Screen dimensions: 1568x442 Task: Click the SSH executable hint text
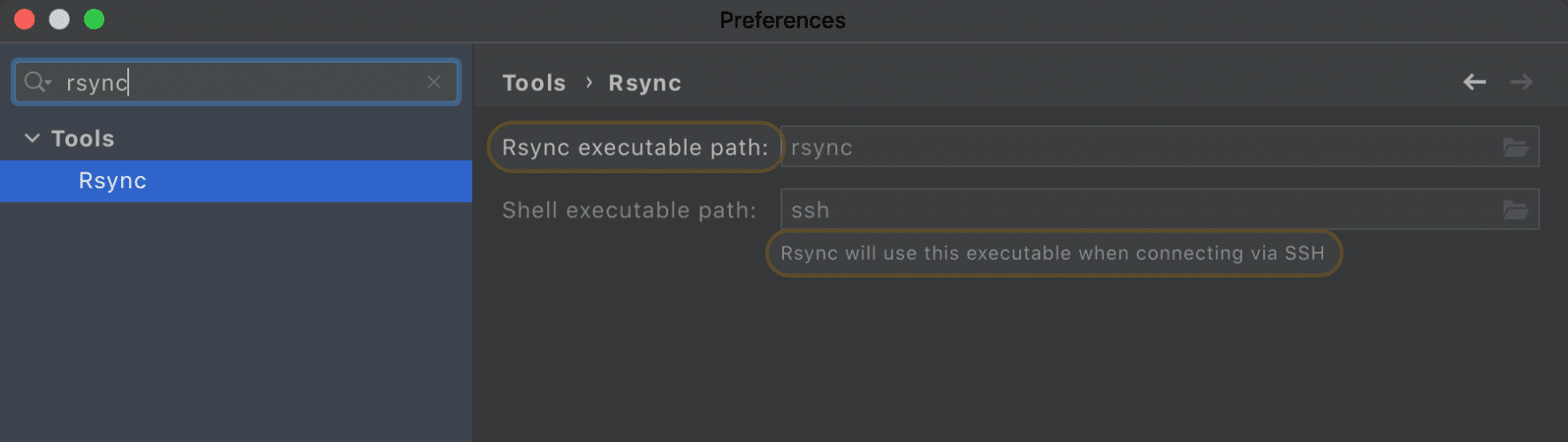point(1053,254)
